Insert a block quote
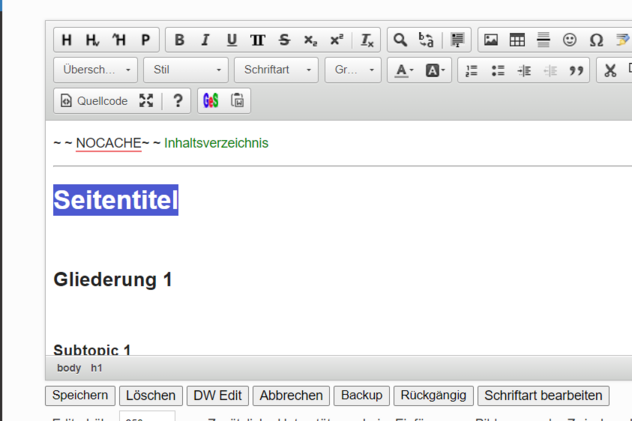This screenshot has height=421, width=632. click(x=576, y=71)
